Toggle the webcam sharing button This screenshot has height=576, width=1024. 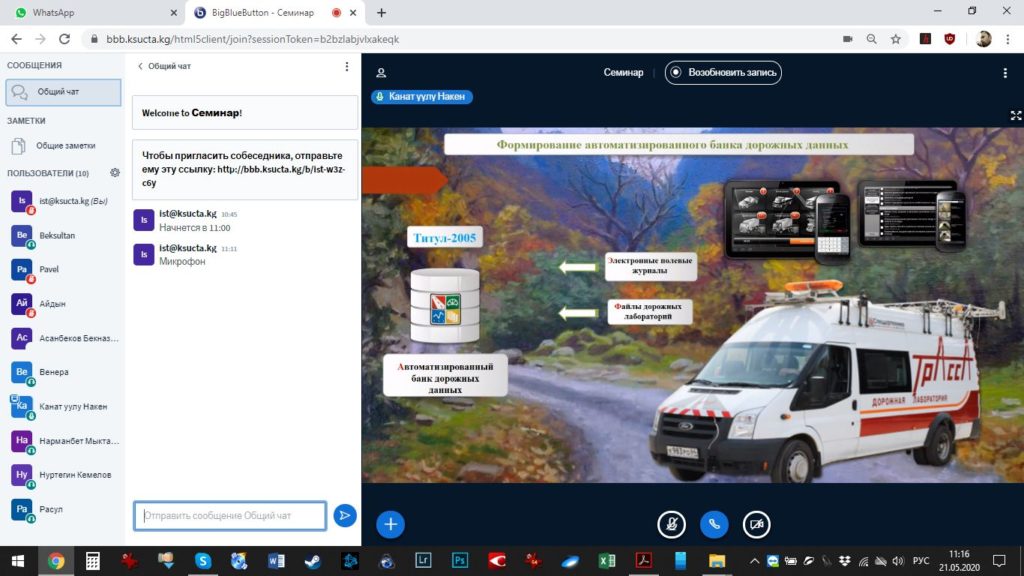[x=757, y=524]
